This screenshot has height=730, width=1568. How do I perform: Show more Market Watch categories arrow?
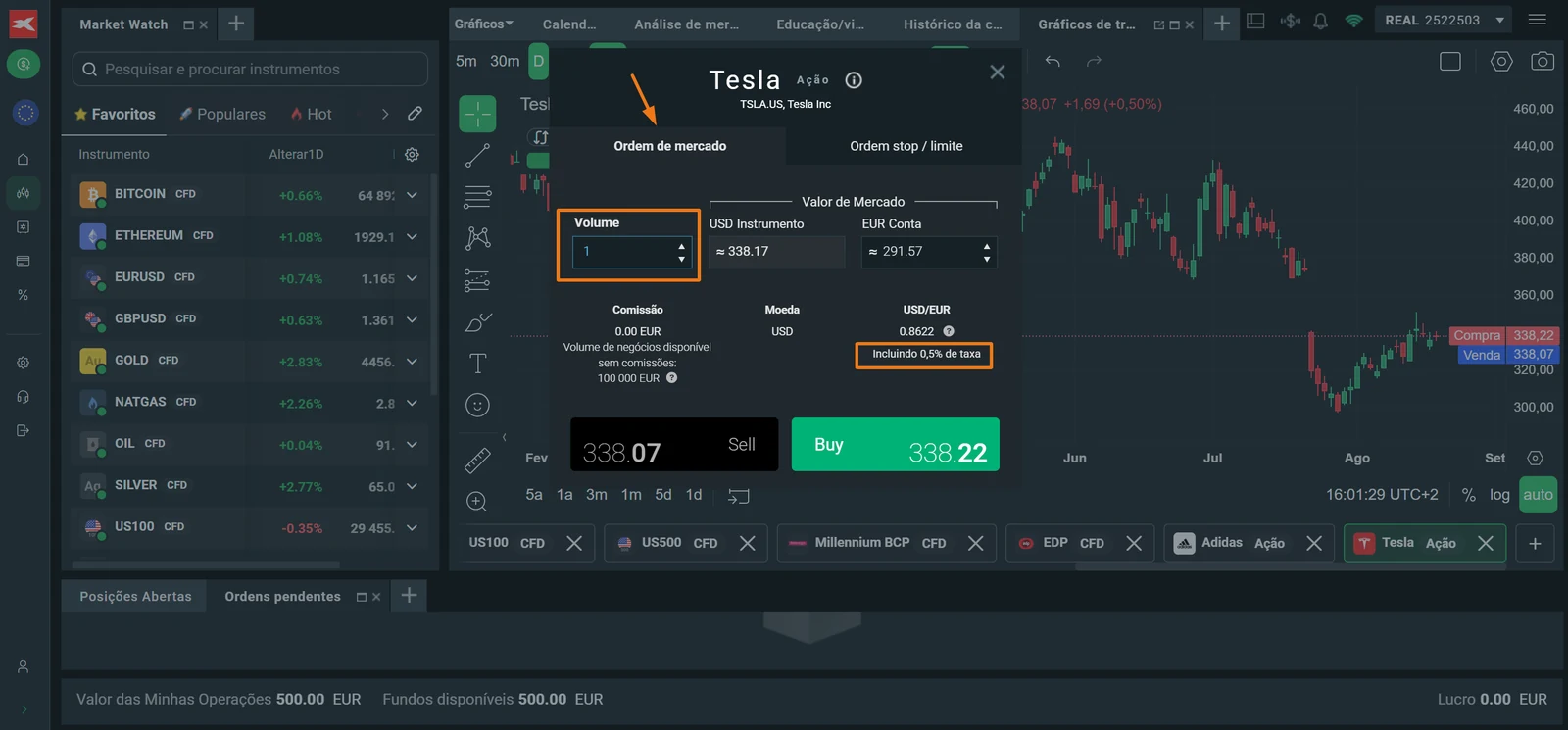pyautogui.click(x=385, y=114)
